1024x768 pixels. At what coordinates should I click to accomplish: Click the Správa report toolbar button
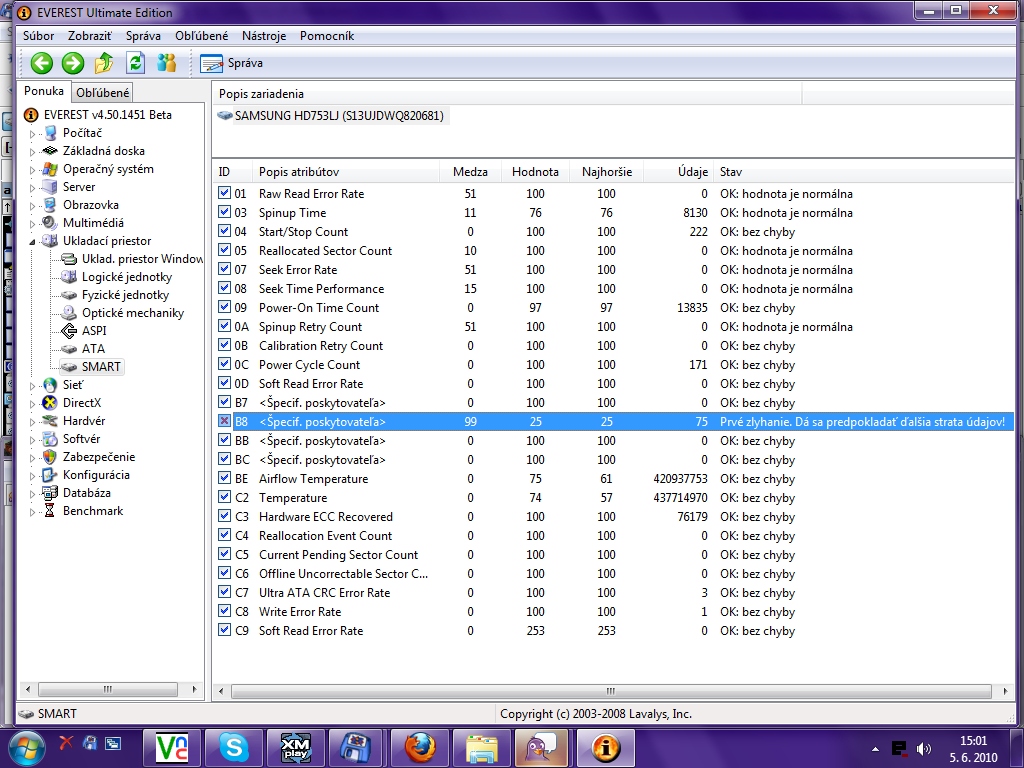231,63
